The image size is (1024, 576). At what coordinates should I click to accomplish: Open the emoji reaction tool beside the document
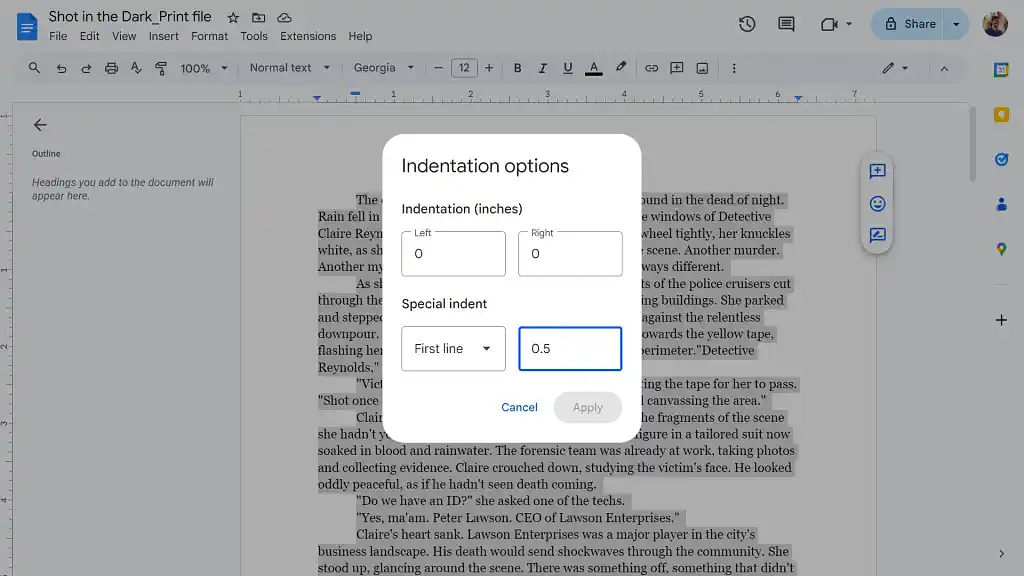coord(877,203)
